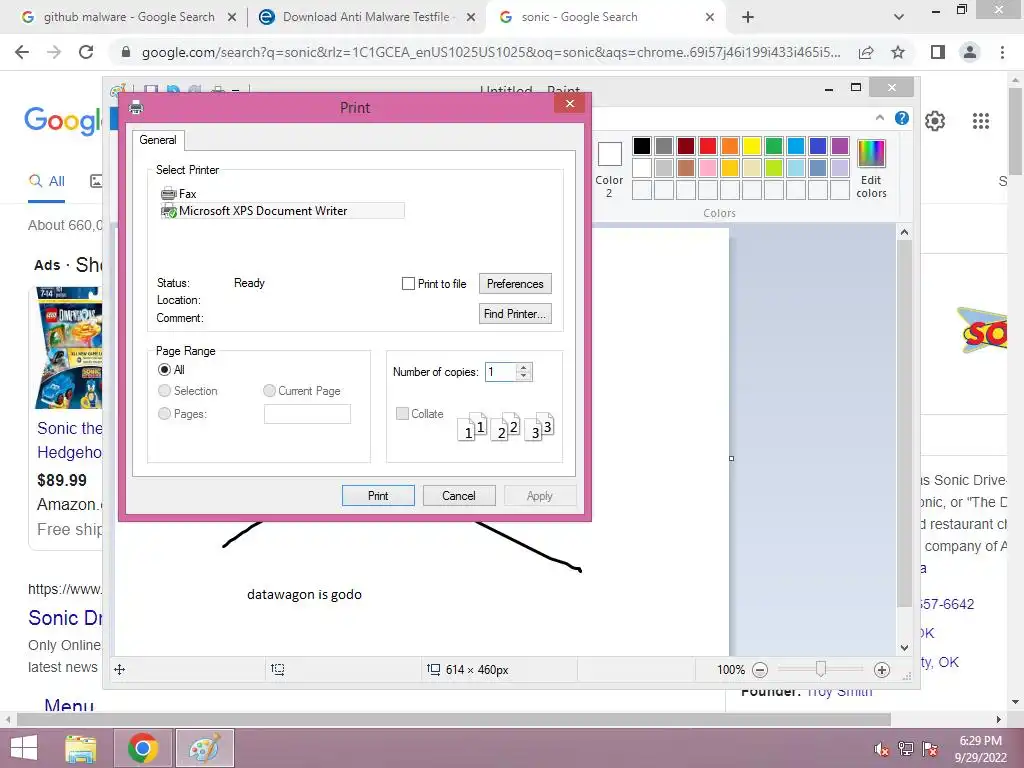Cancel the Print dialog

point(458,496)
